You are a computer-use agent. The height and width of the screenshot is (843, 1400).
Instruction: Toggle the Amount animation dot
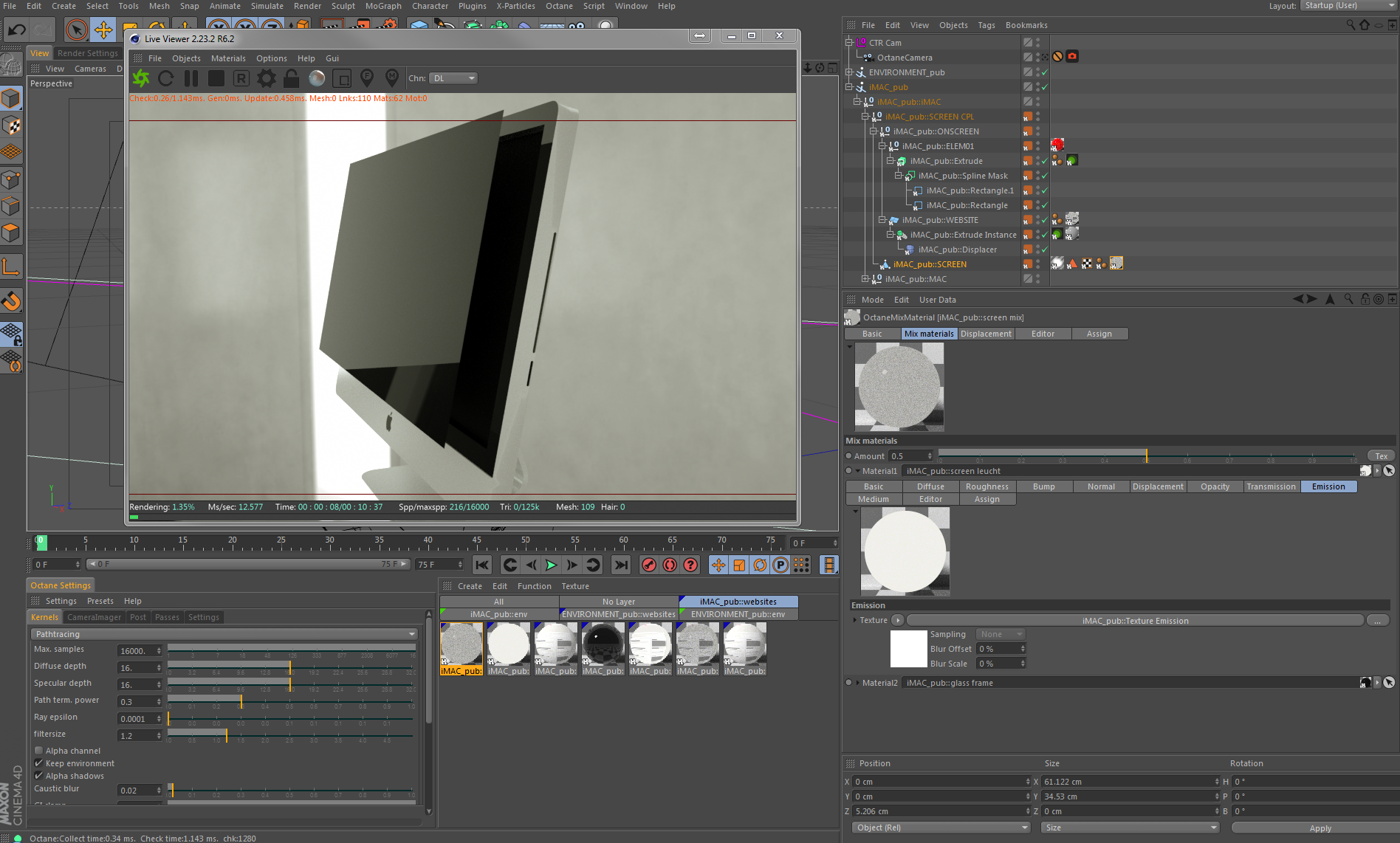849,456
